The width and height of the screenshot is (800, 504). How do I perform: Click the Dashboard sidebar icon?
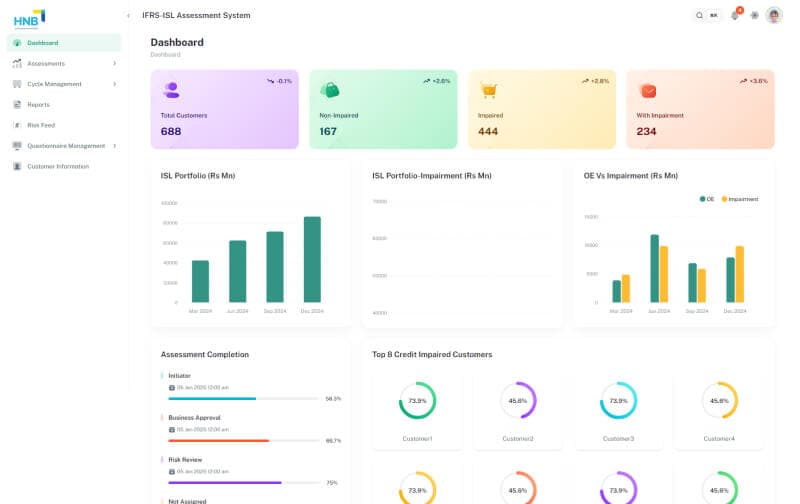(17, 43)
